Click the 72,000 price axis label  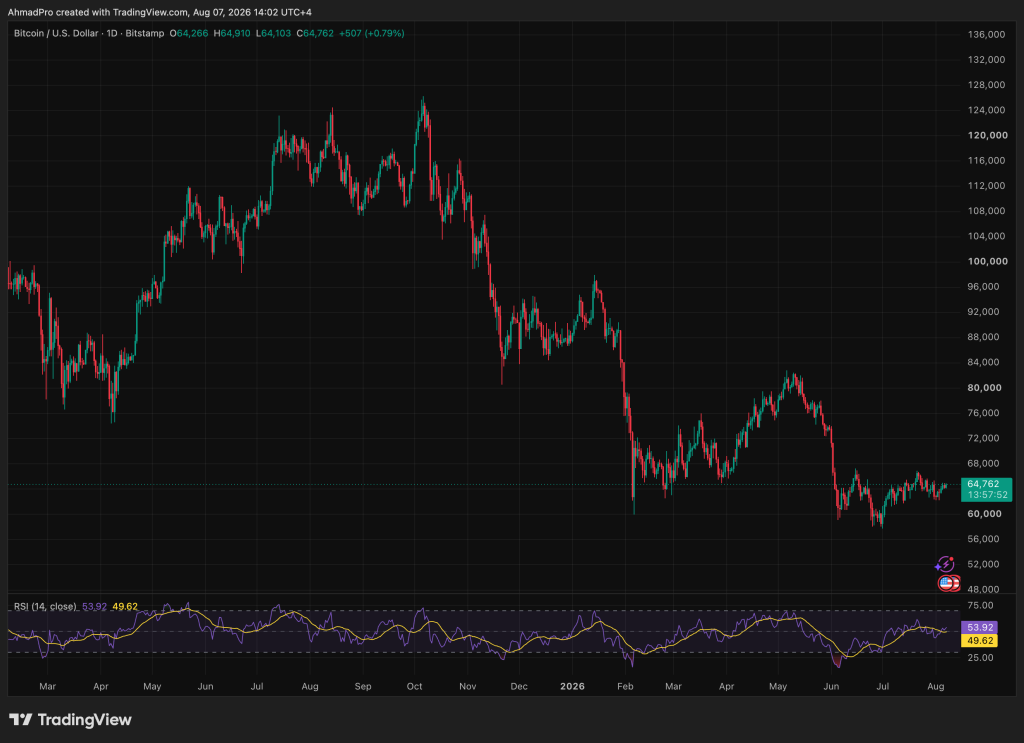tap(983, 438)
